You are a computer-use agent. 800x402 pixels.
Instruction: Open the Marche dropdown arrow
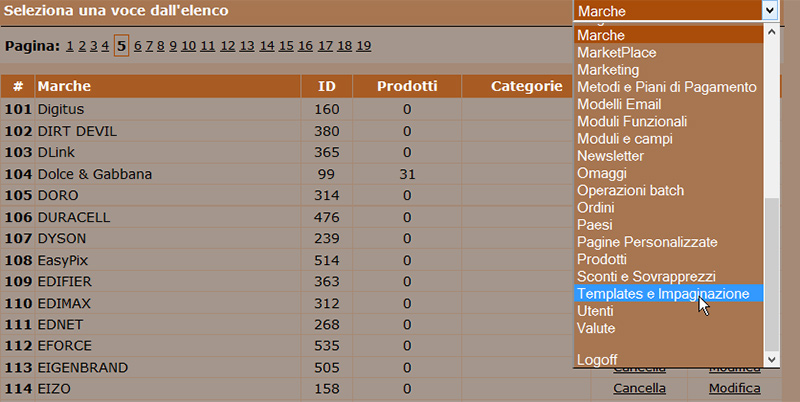[x=770, y=10]
